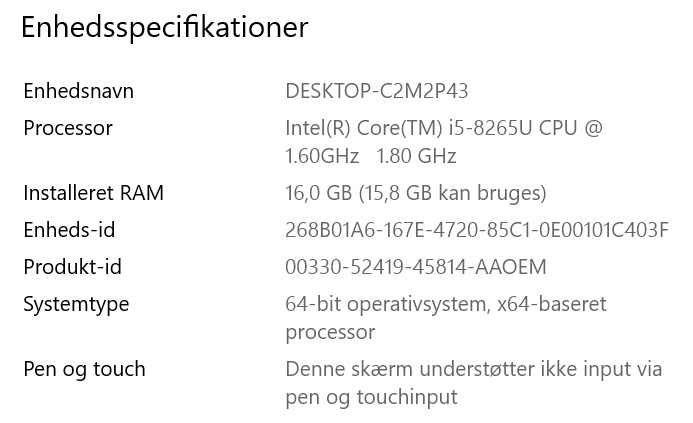Screen dimensions: 693x423
Task: Select the device ID starting with 268B01A6
Action: pyautogui.click(x=477, y=230)
